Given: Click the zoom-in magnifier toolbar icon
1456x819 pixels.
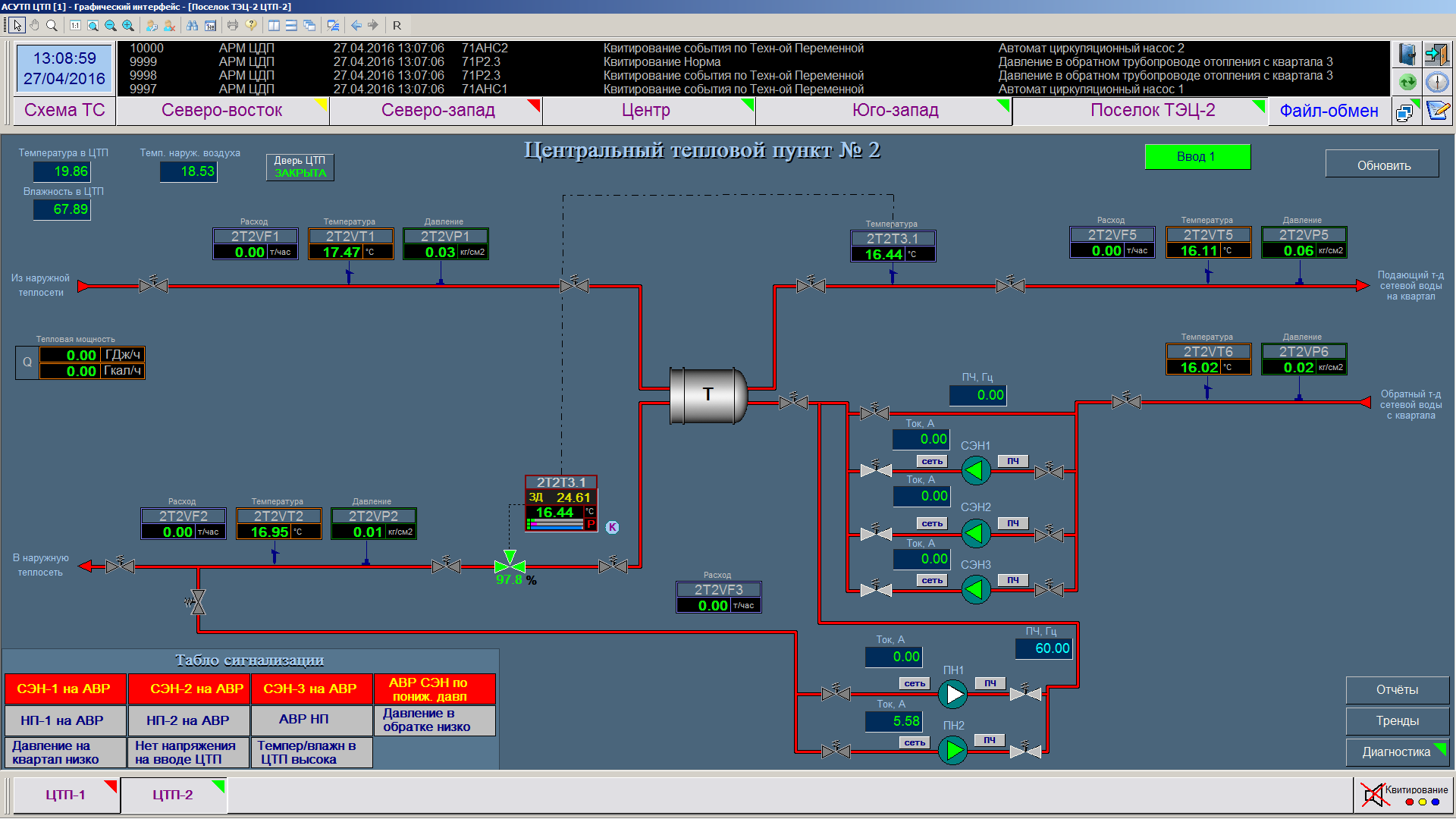Looking at the screenshot, I should pos(128,26).
